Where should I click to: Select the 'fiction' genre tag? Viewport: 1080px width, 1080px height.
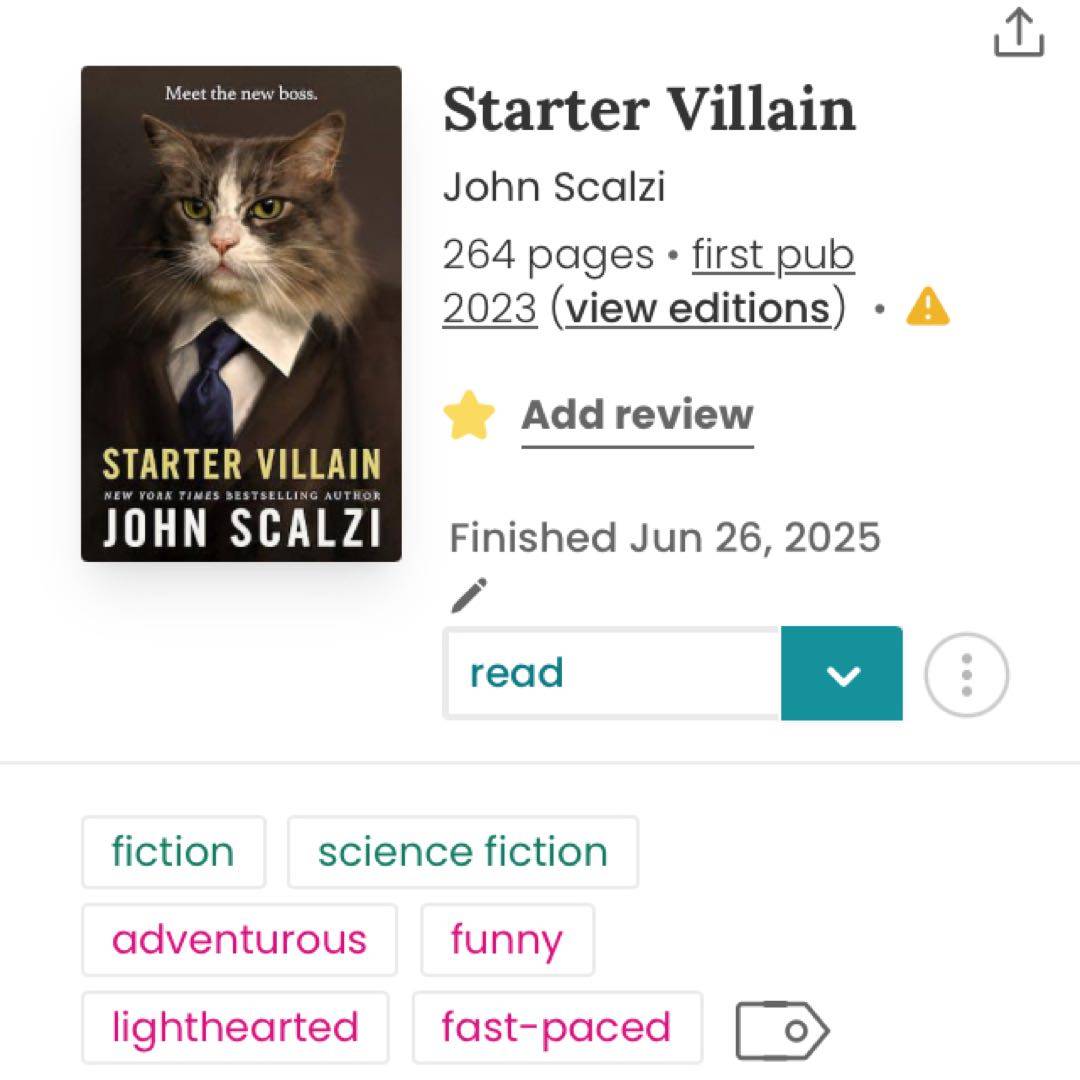(x=173, y=852)
